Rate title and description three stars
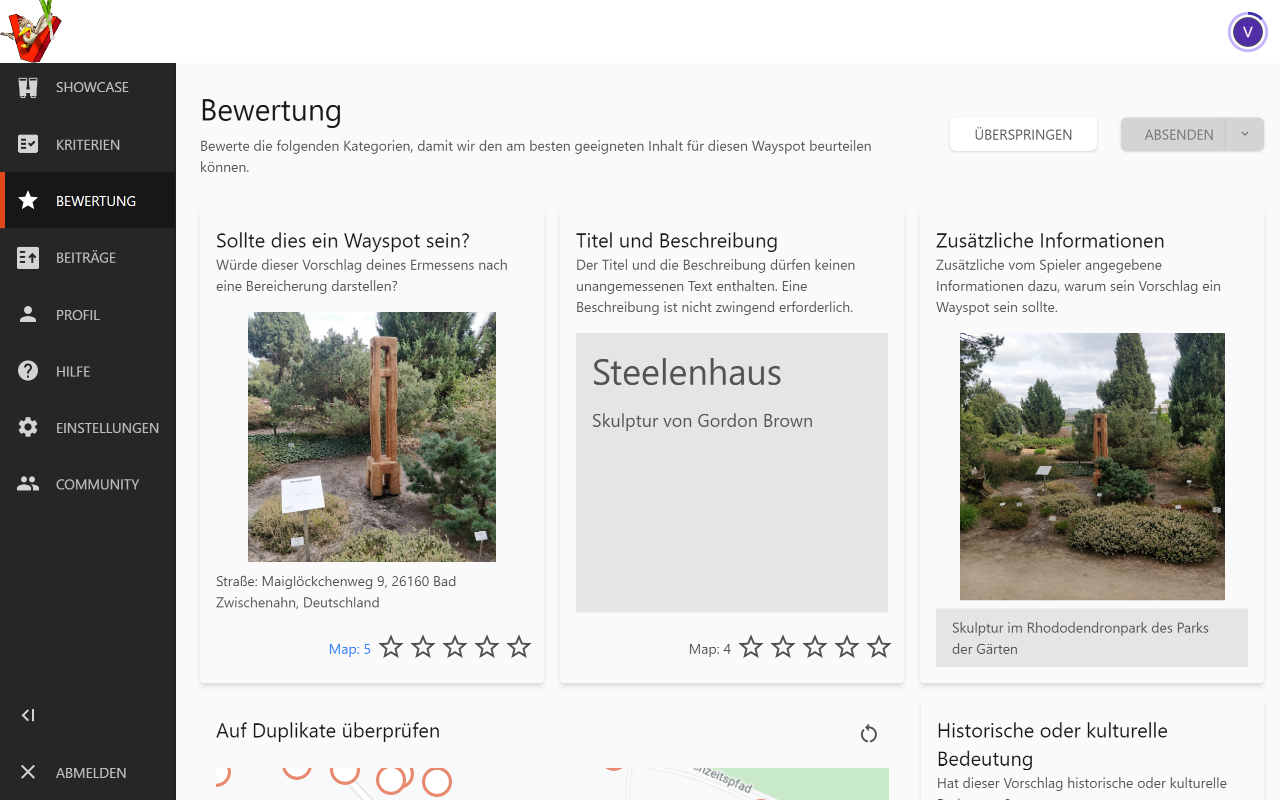 click(x=815, y=648)
